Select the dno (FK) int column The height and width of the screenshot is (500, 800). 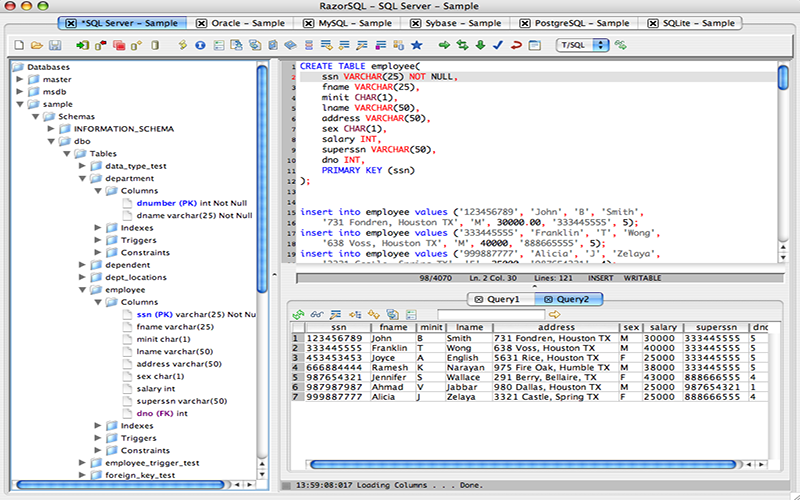pos(162,413)
